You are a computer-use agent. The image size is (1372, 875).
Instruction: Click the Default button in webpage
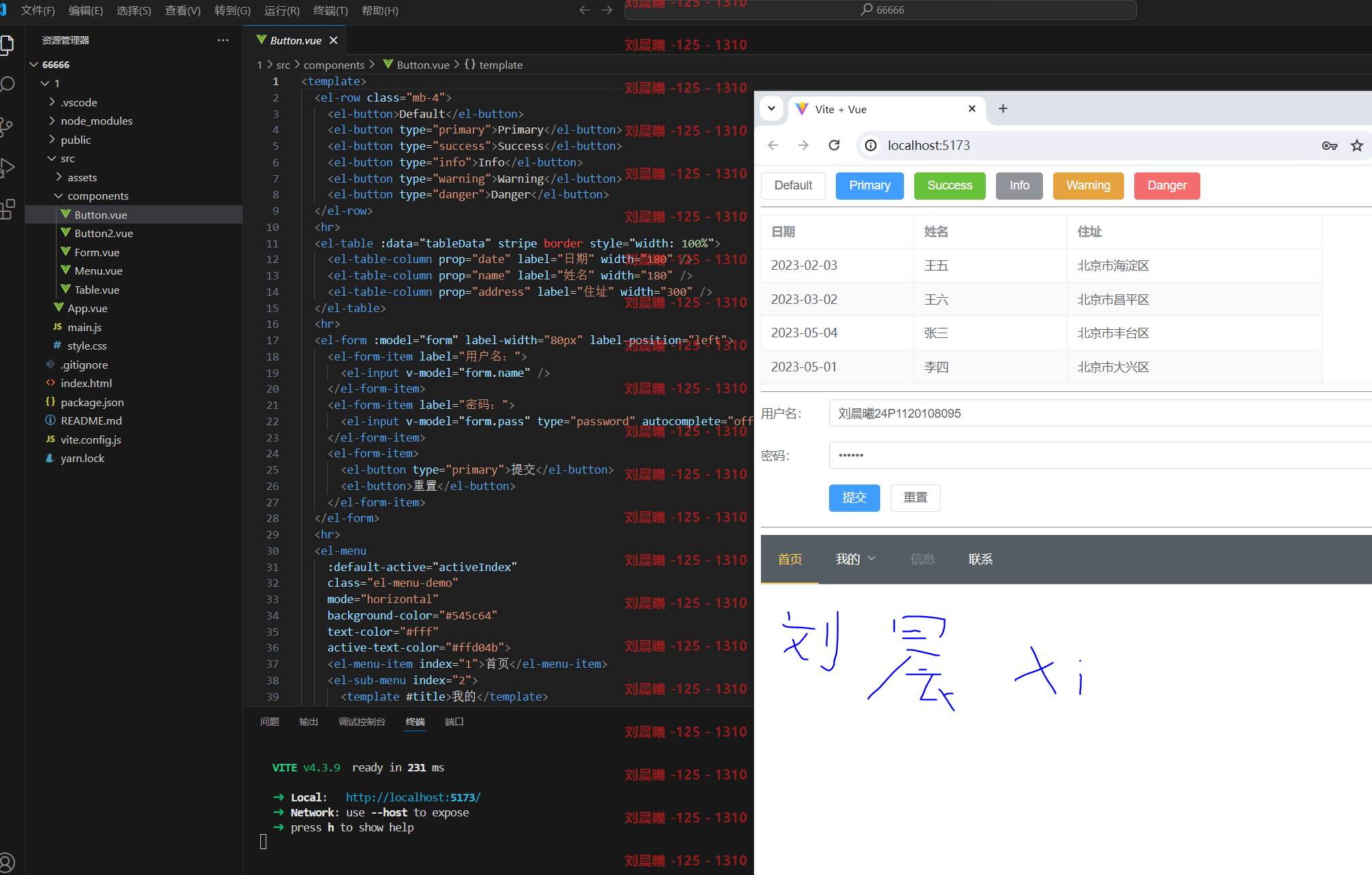coord(793,185)
